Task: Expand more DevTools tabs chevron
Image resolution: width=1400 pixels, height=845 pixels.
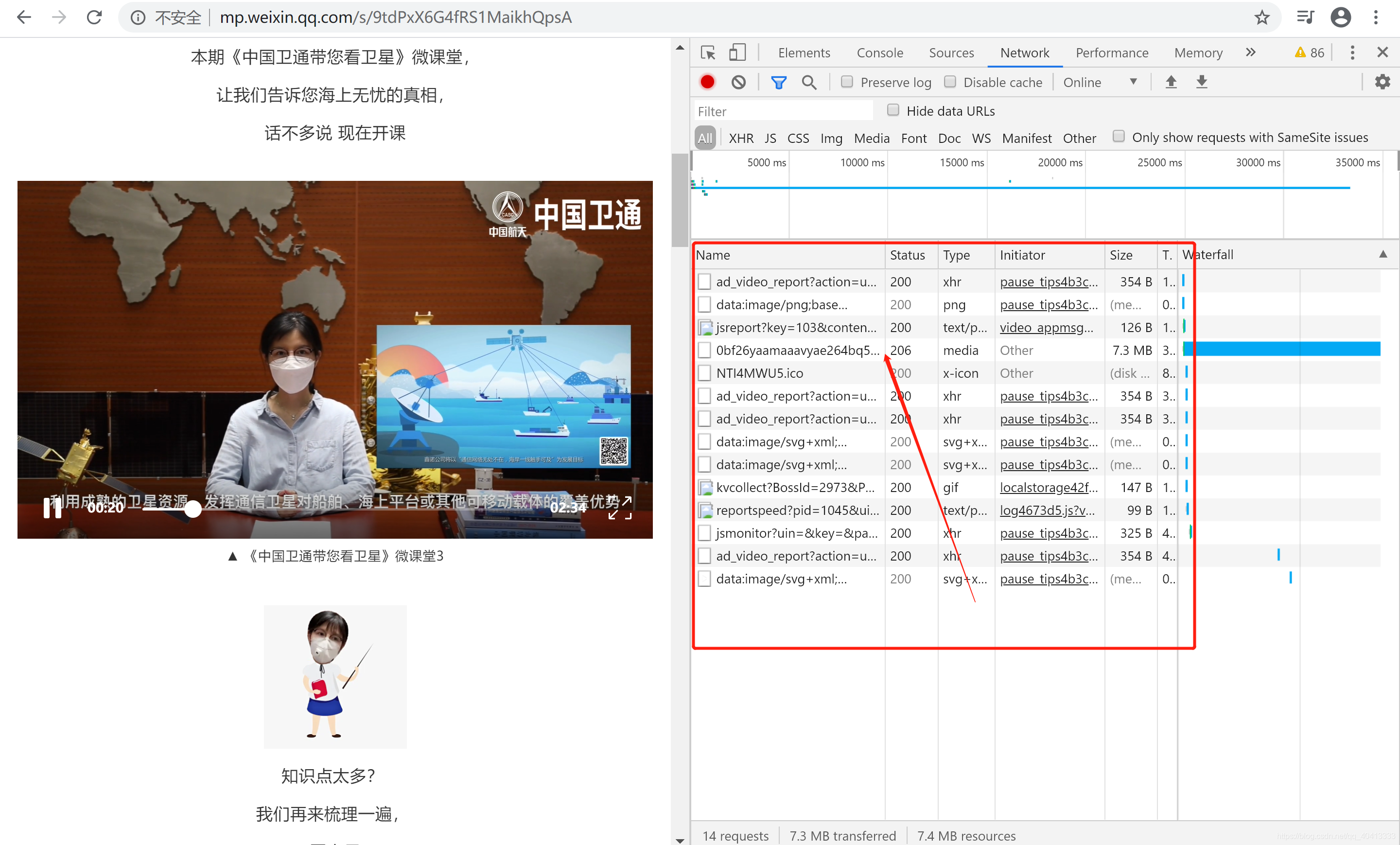Action: coord(1250,53)
